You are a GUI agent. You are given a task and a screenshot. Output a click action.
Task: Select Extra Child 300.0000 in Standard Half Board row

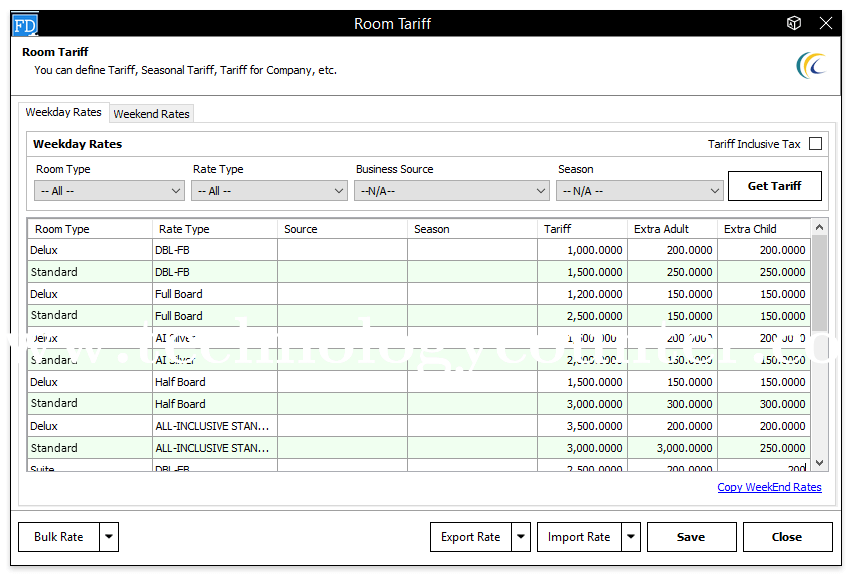pos(763,404)
